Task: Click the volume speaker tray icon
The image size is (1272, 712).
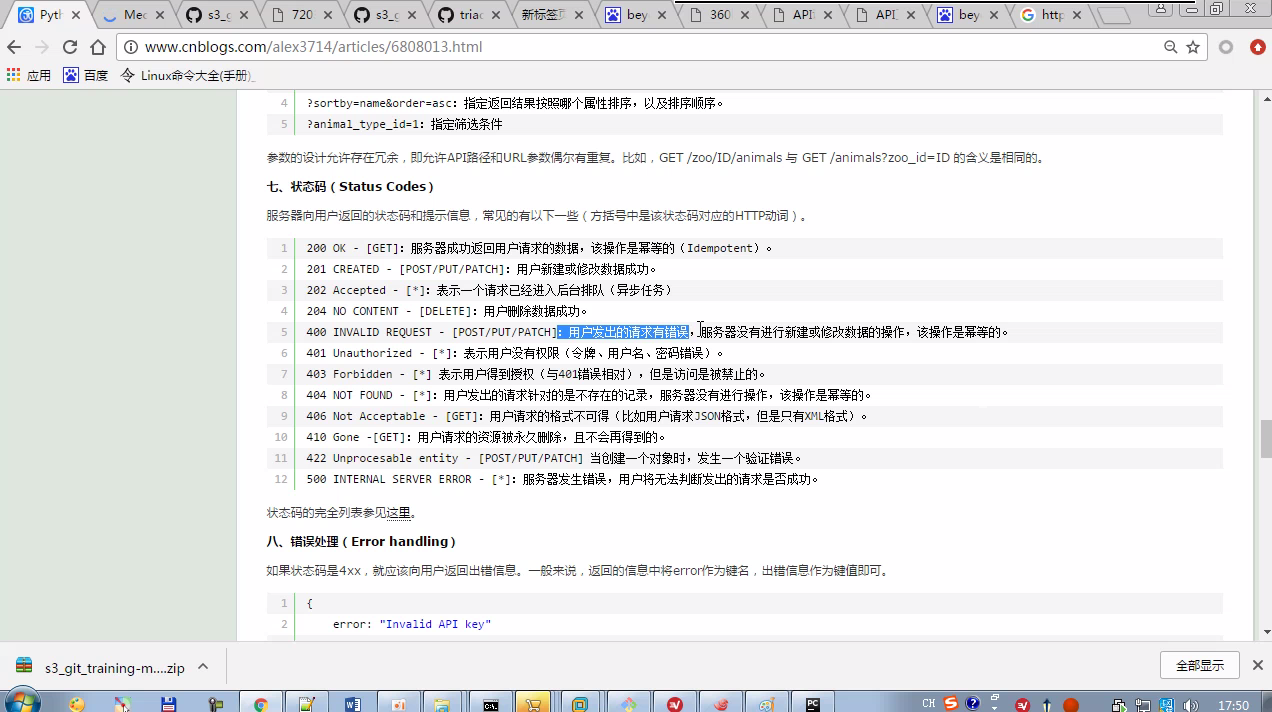Action: point(1190,704)
